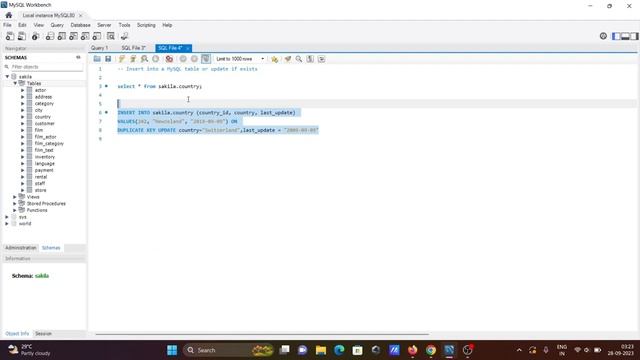Expand the sys schema

pos(7,217)
